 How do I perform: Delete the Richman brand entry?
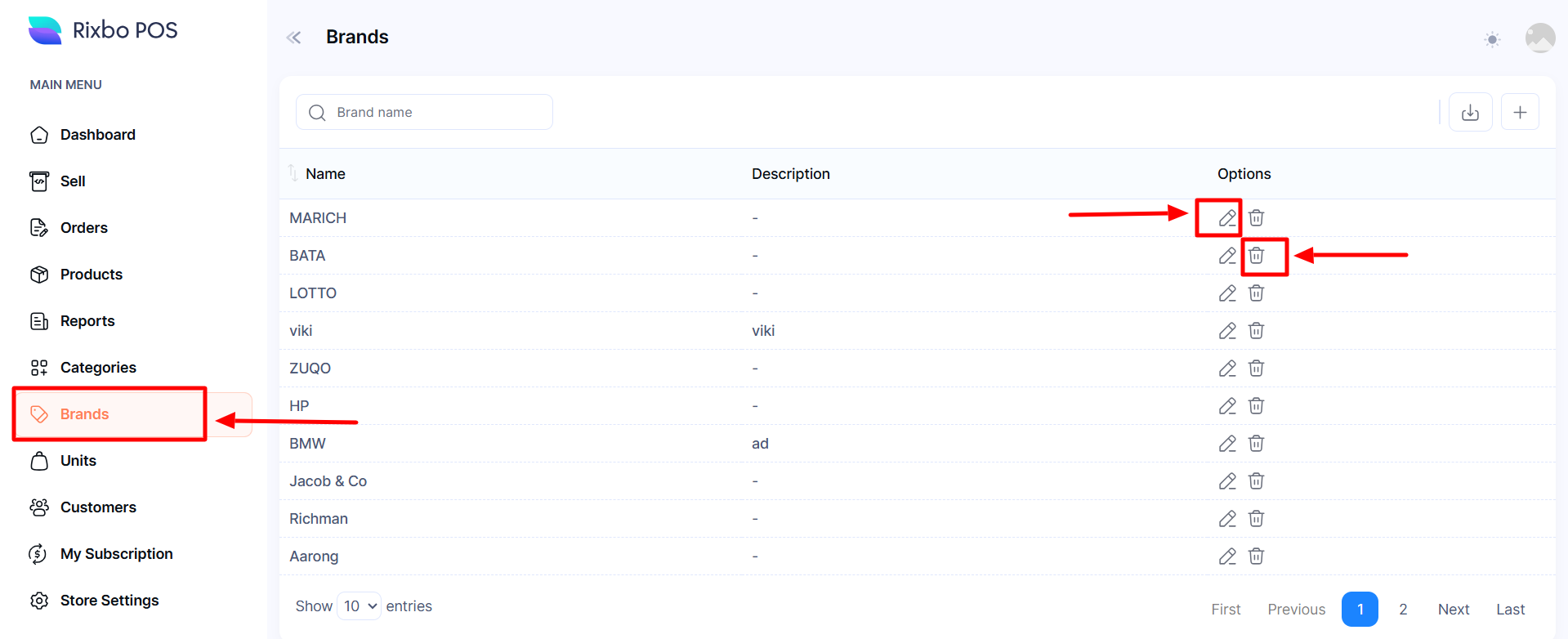click(x=1256, y=519)
